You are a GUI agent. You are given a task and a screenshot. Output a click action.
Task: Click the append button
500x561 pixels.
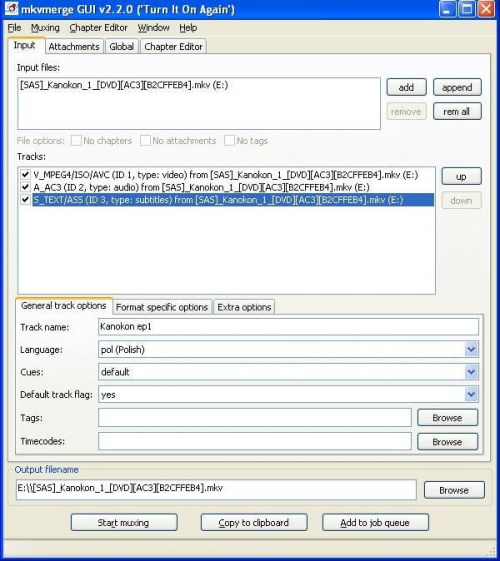coord(457,87)
